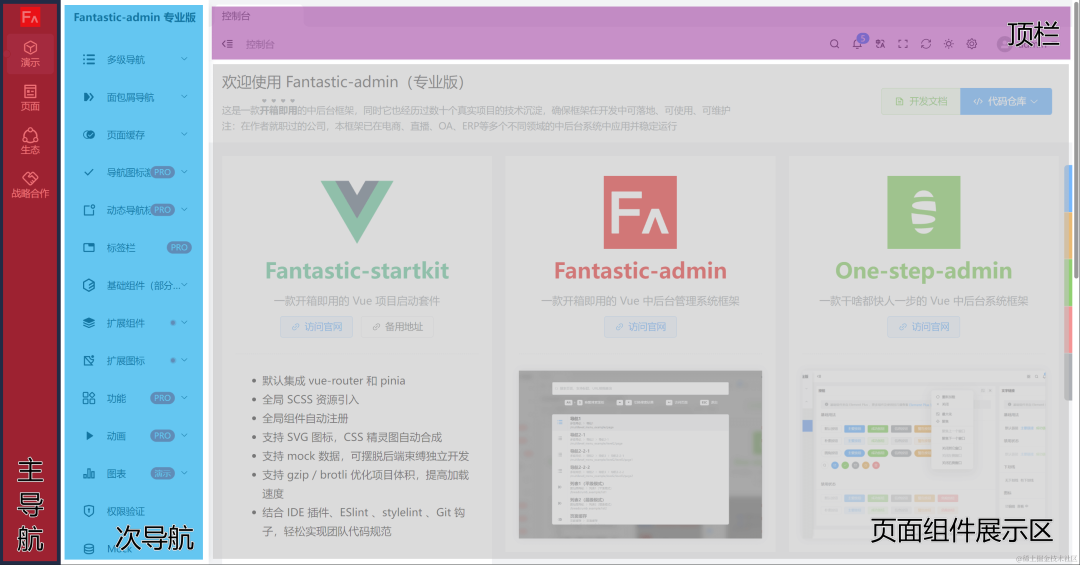Expand the 动画 submenu chevron
This screenshot has height=565, width=1080.
(x=184, y=435)
